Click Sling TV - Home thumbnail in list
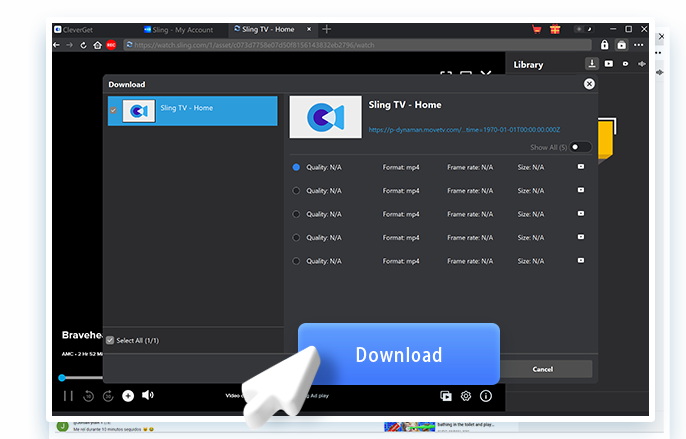The image size is (686, 439). 139,111
